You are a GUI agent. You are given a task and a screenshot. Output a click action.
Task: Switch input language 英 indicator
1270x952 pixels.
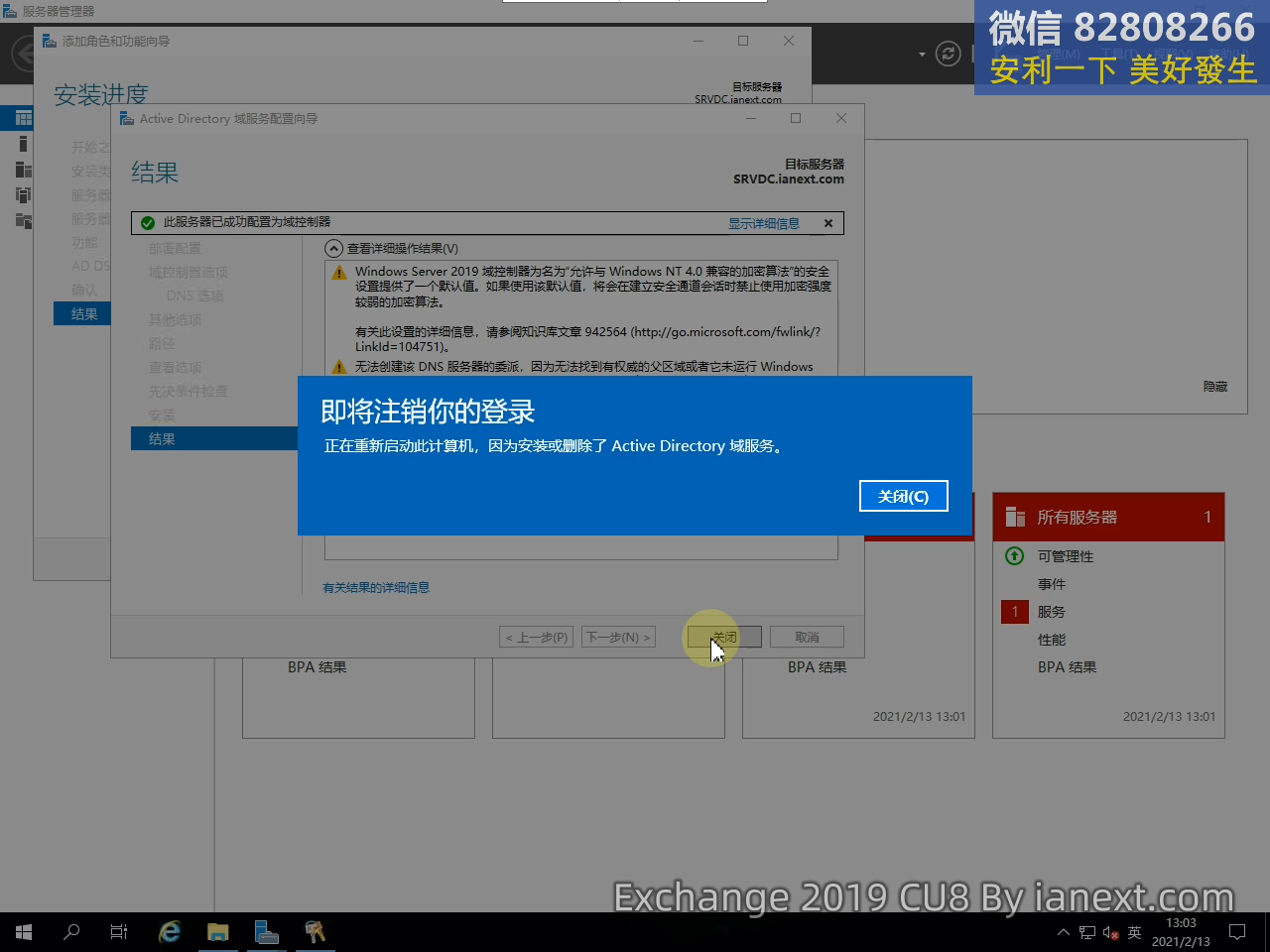point(1135,932)
